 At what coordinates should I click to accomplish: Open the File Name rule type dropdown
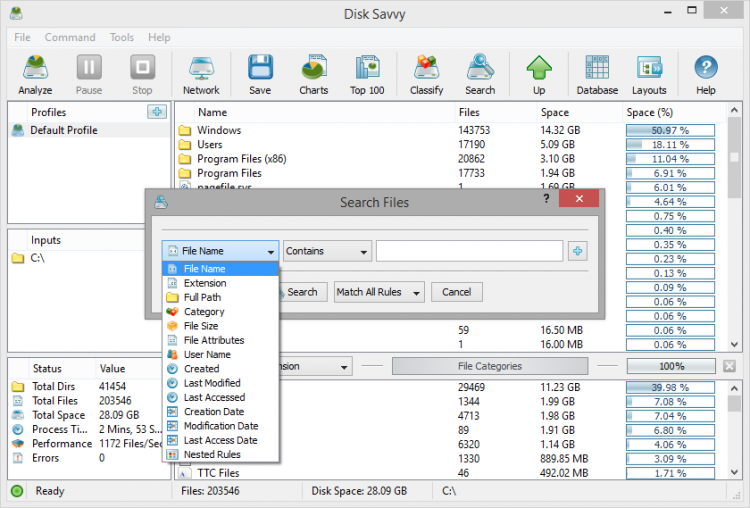221,251
